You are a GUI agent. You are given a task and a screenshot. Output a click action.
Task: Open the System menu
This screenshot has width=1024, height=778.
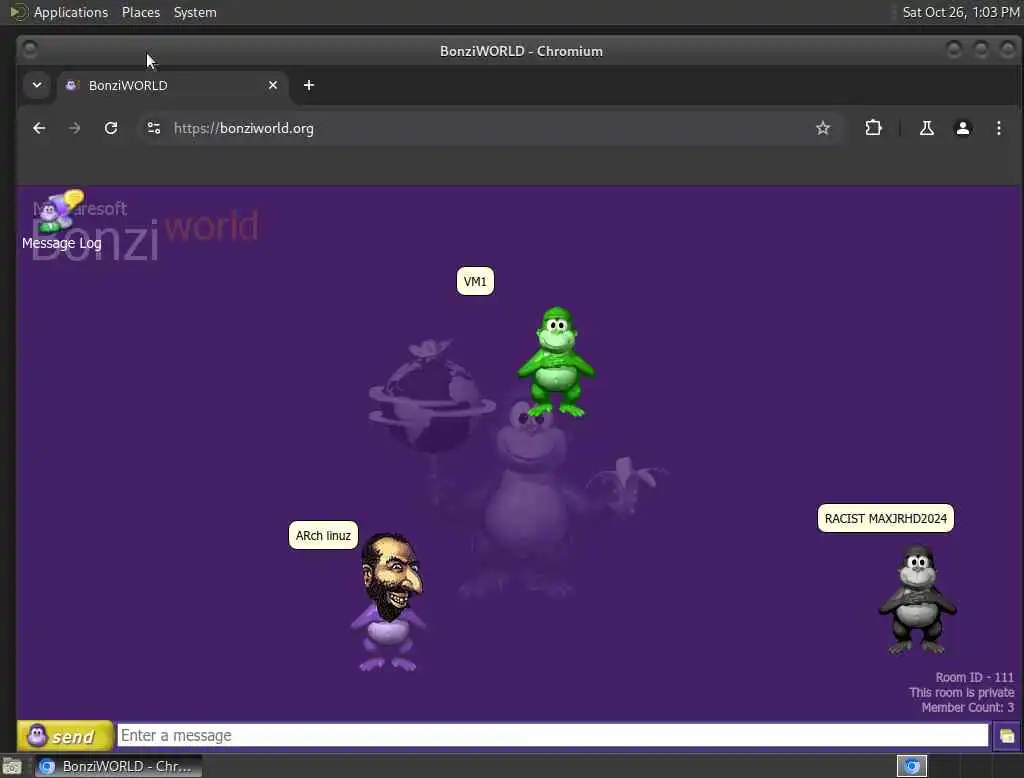(195, 12)
